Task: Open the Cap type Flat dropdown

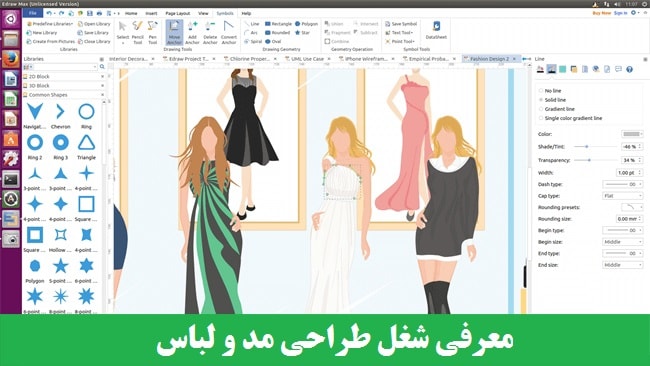Action: click(623, 196)
